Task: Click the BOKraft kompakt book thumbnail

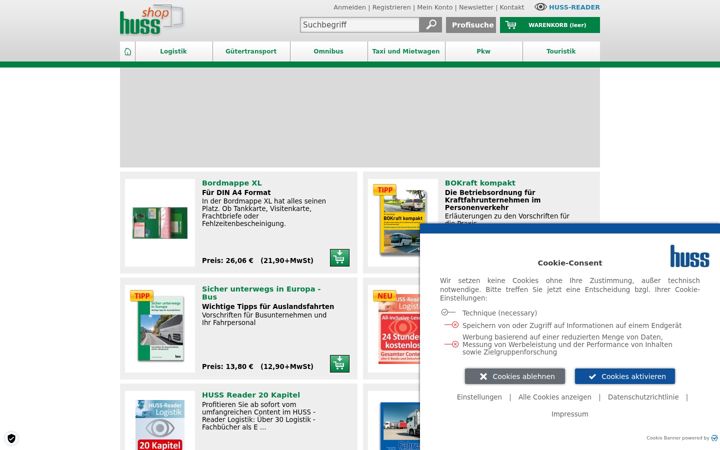Action: coord(399,223)
